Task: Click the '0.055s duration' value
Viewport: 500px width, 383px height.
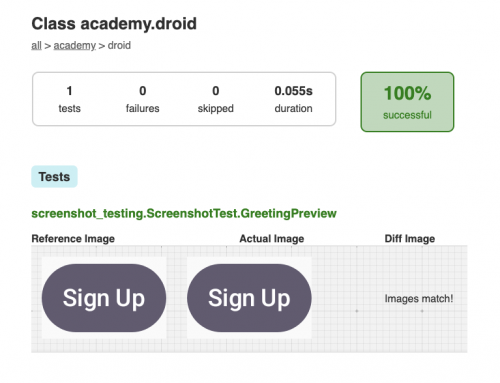Action: pyautogui.click(x=293, y=99)
